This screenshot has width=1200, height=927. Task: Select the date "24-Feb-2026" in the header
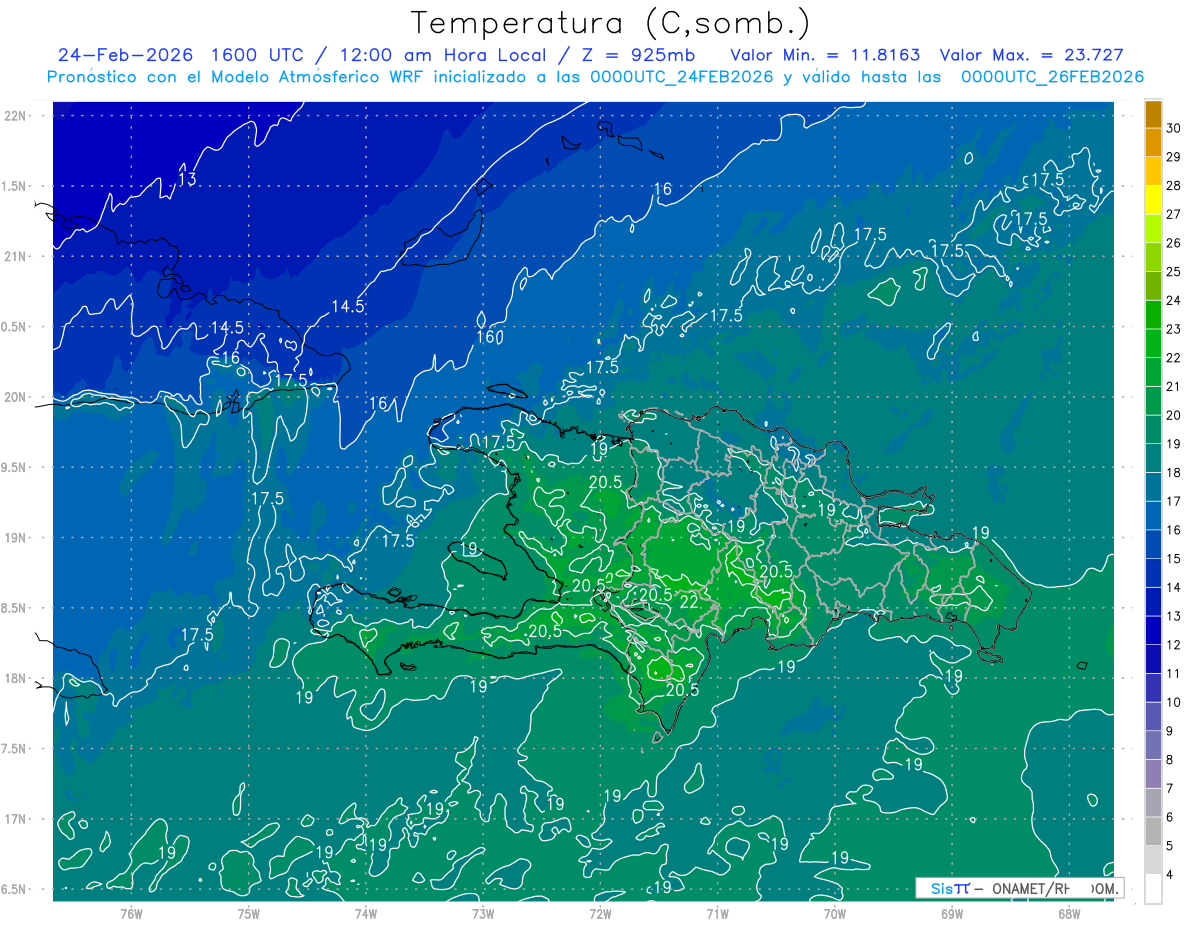pyautogui.click(x=125, y=55)
